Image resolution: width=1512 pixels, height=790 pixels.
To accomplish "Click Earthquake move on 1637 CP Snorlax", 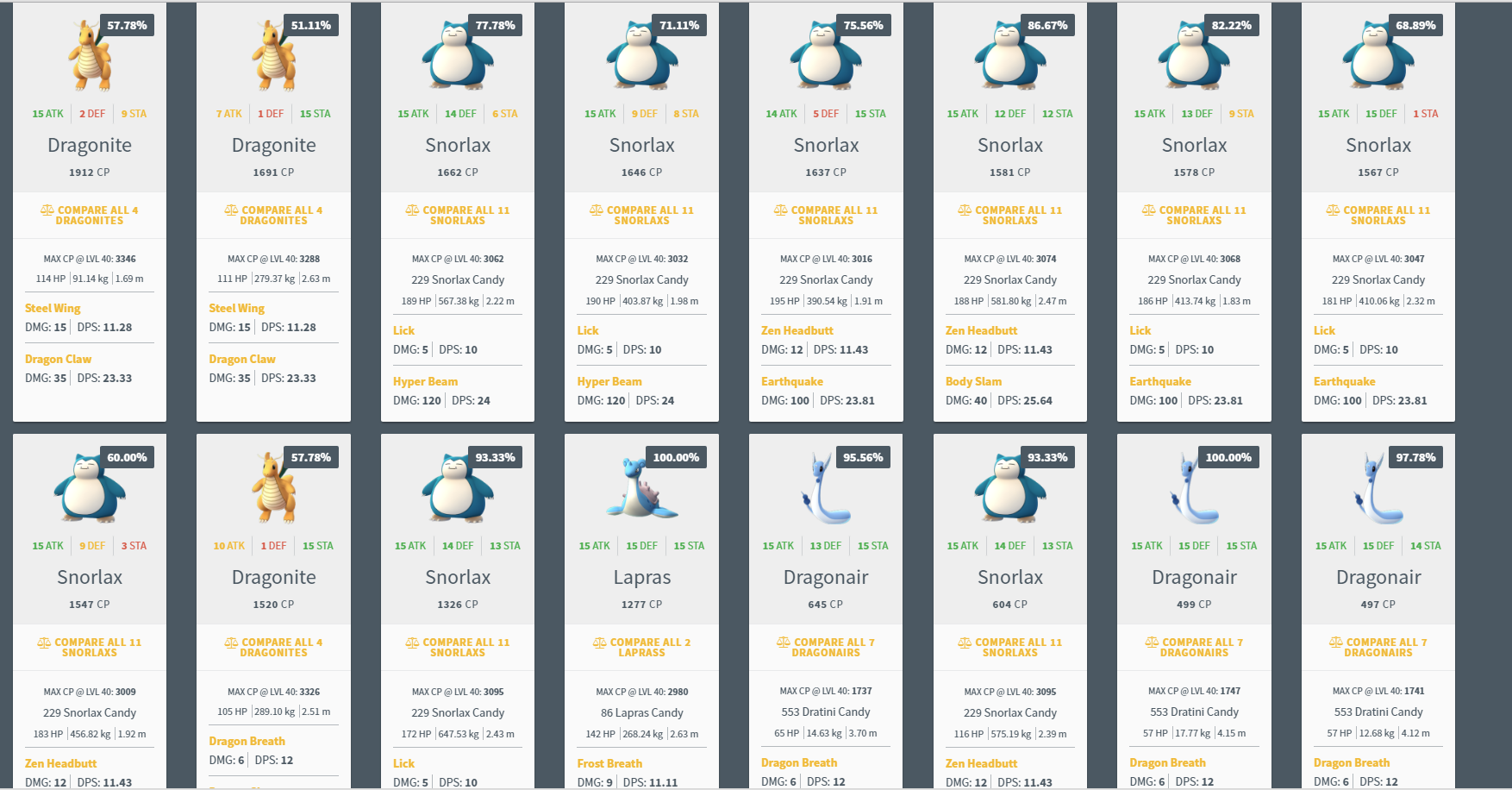I will click(x=792, y=381).
